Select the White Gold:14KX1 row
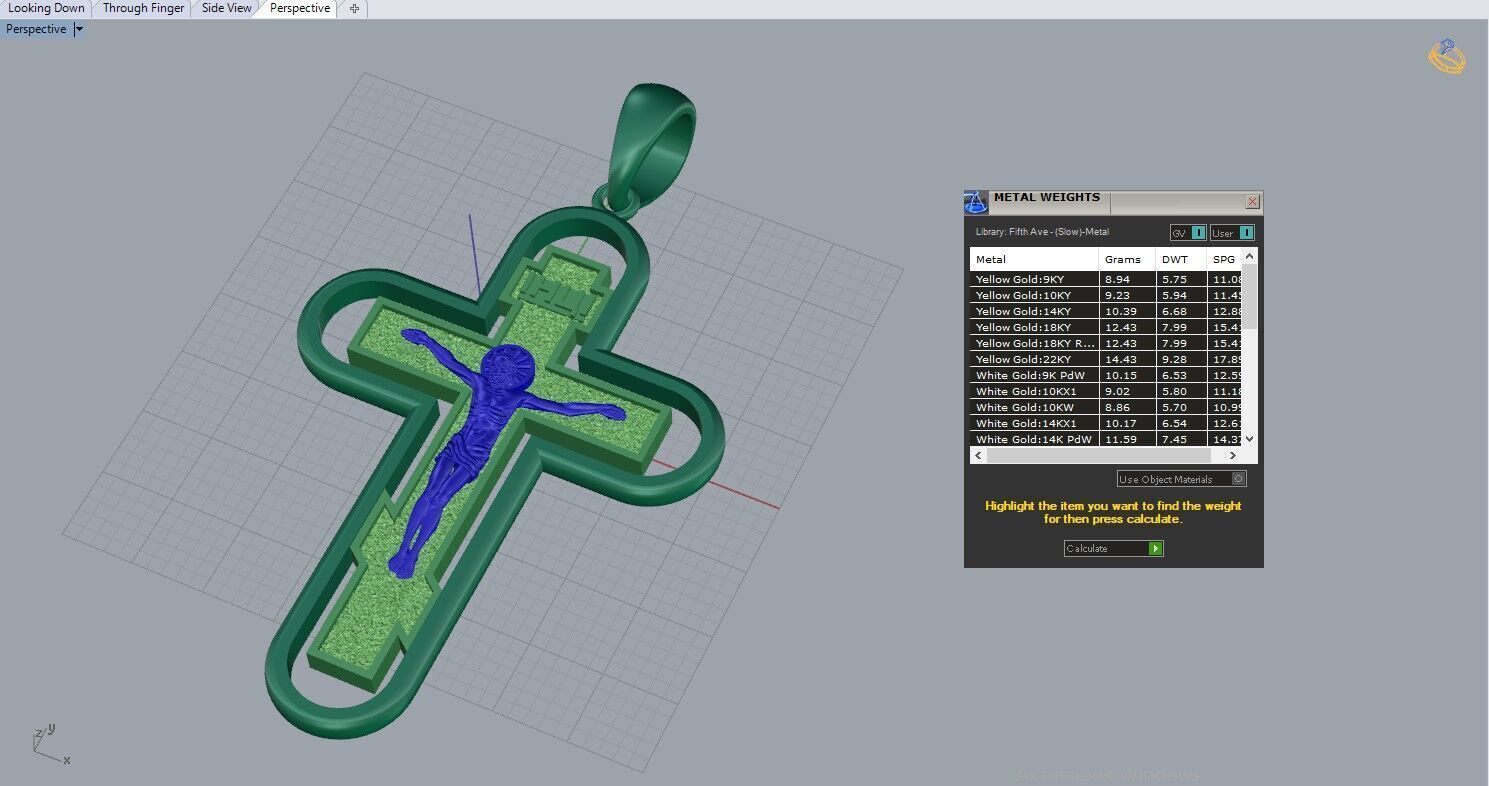Screen dimensions: 1489x786 coord(1105,423)
